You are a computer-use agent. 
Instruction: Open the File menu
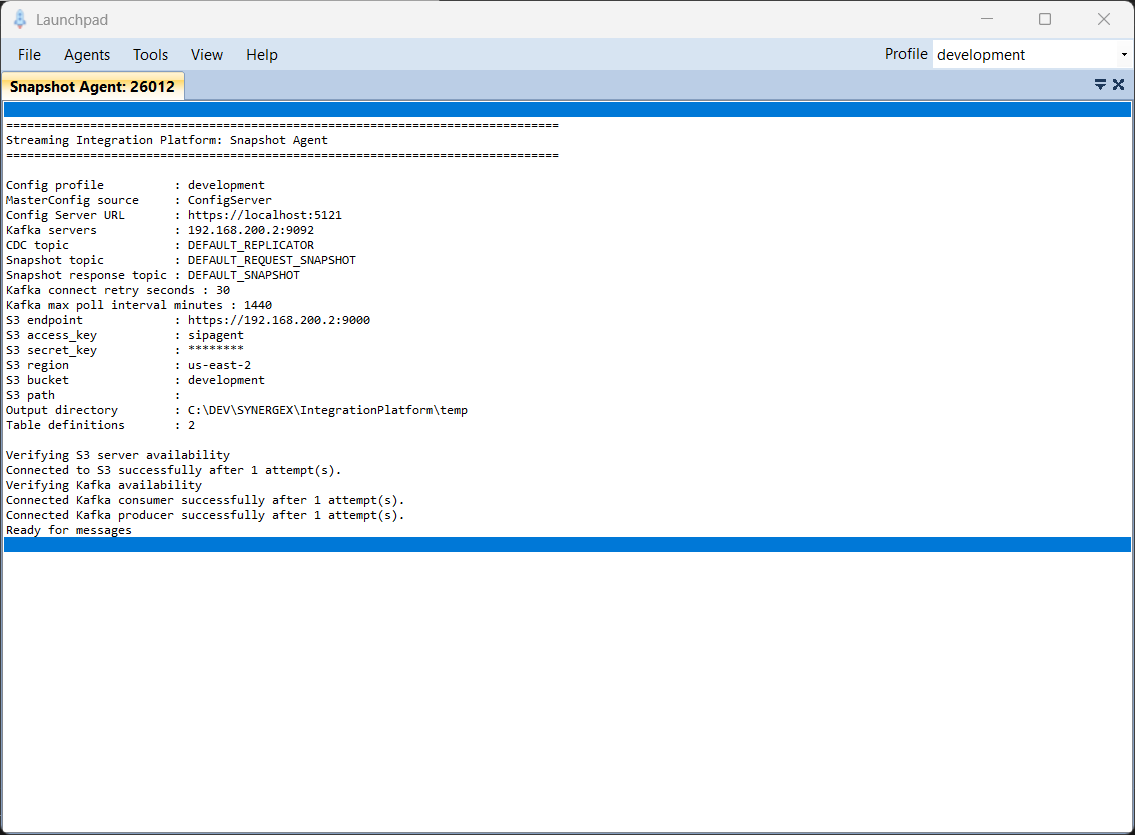pos(29,55)
